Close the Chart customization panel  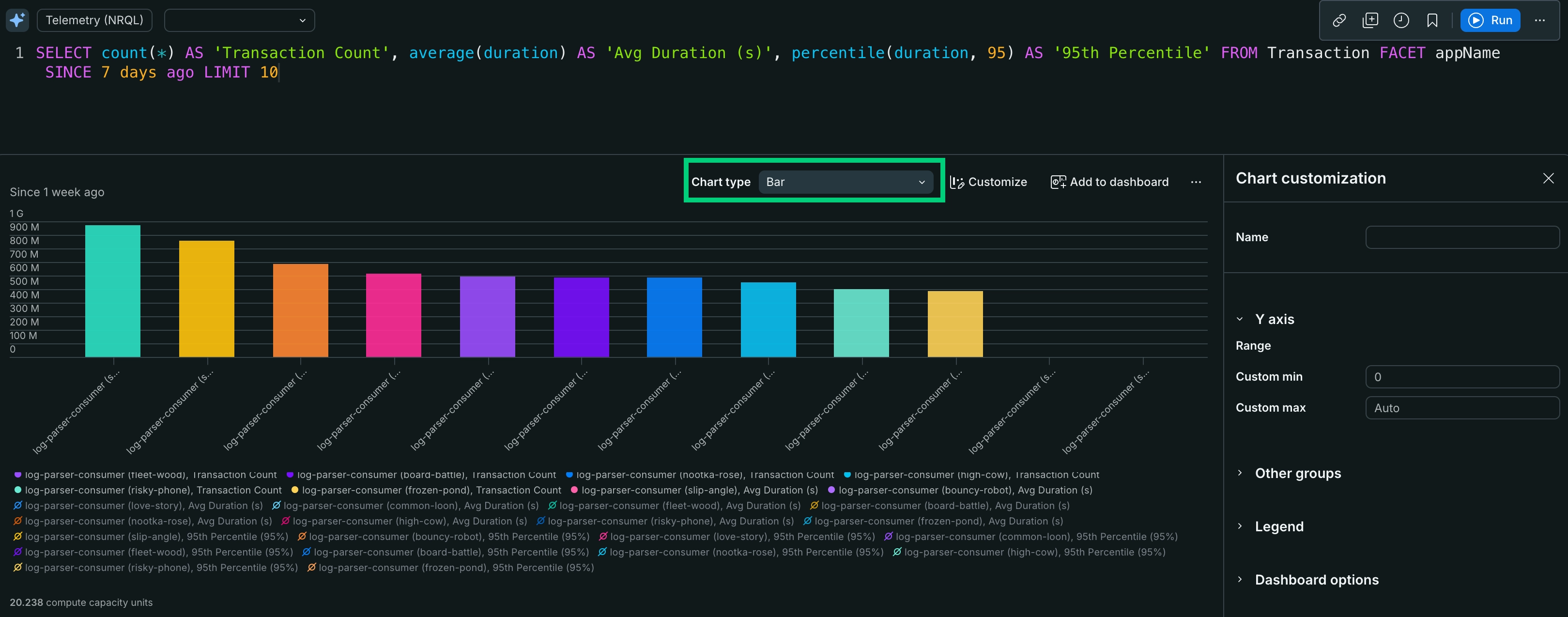1548,178
